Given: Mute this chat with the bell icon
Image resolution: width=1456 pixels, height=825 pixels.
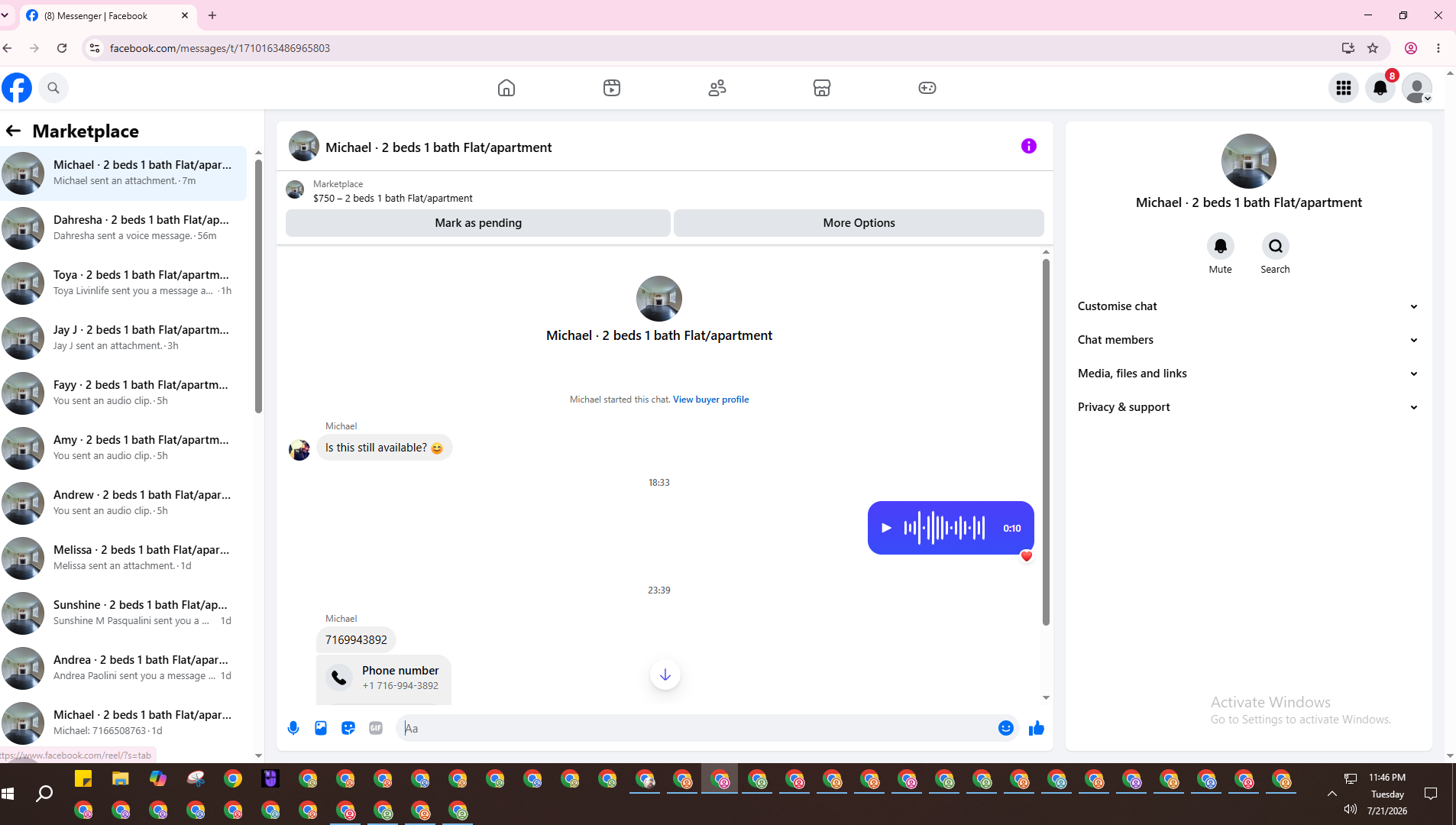Looking at the screenshot, I should pos(1220,246).
